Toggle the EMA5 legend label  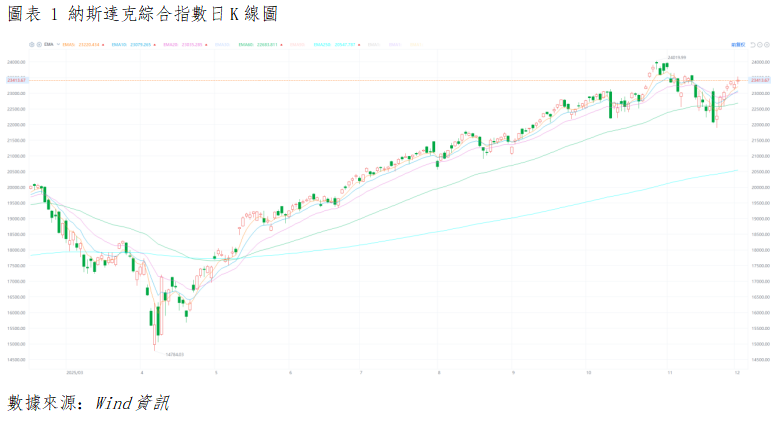[69, 44]
